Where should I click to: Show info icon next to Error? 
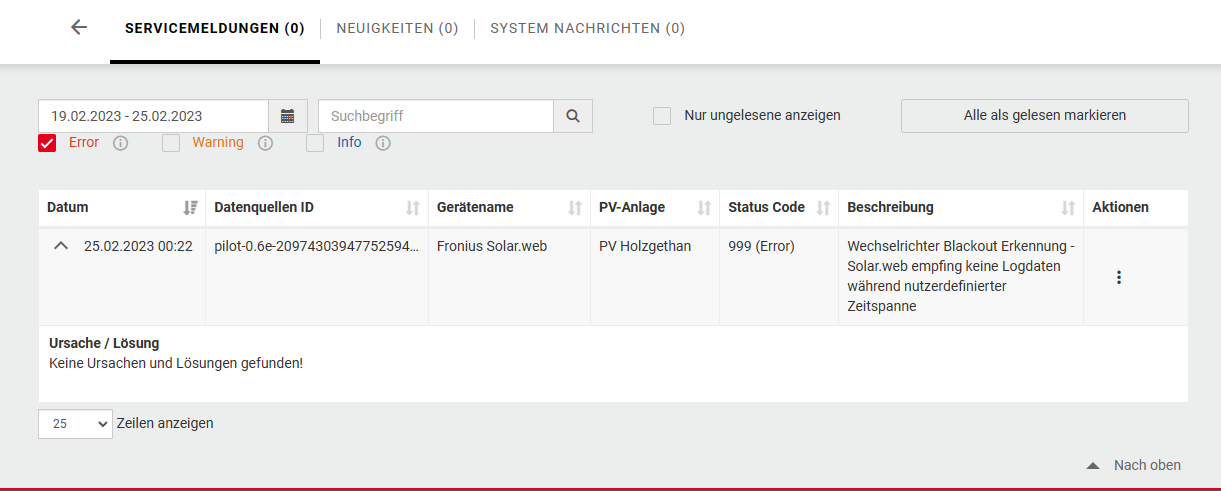click(x=121, y=143)
